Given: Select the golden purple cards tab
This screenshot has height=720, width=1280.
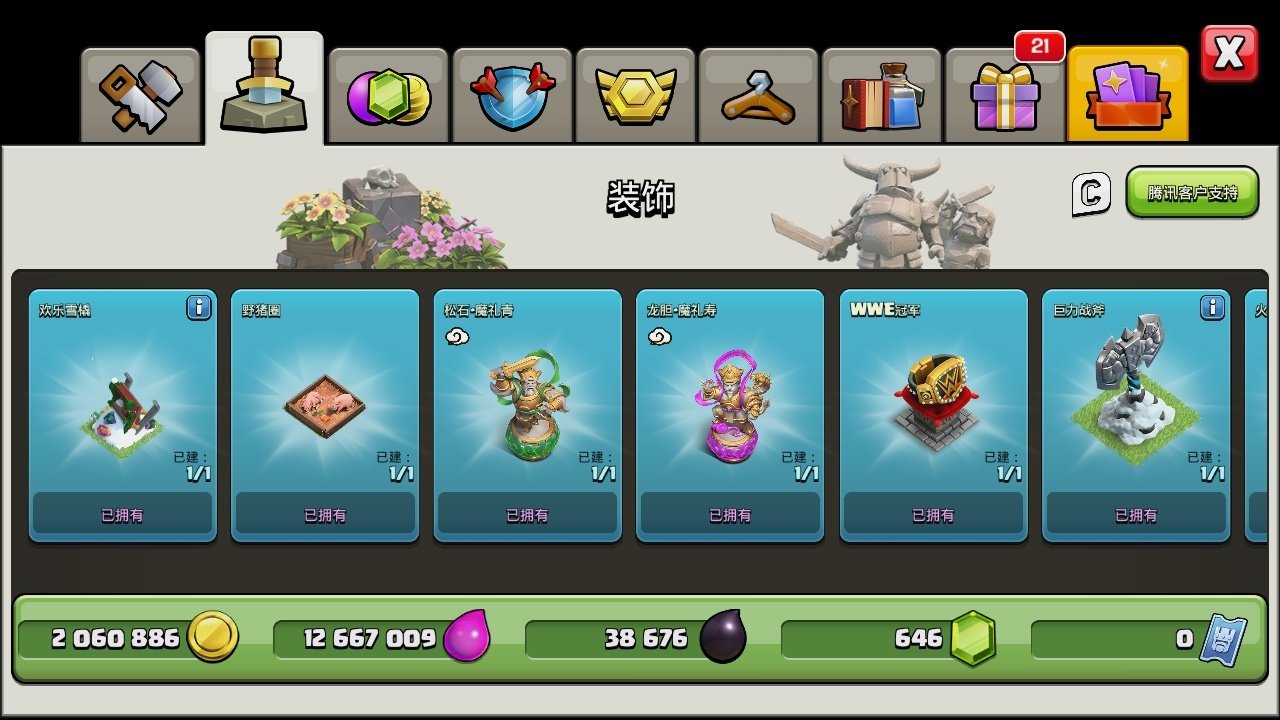Looking at the screenshot, I should (x=1128, y=95).
